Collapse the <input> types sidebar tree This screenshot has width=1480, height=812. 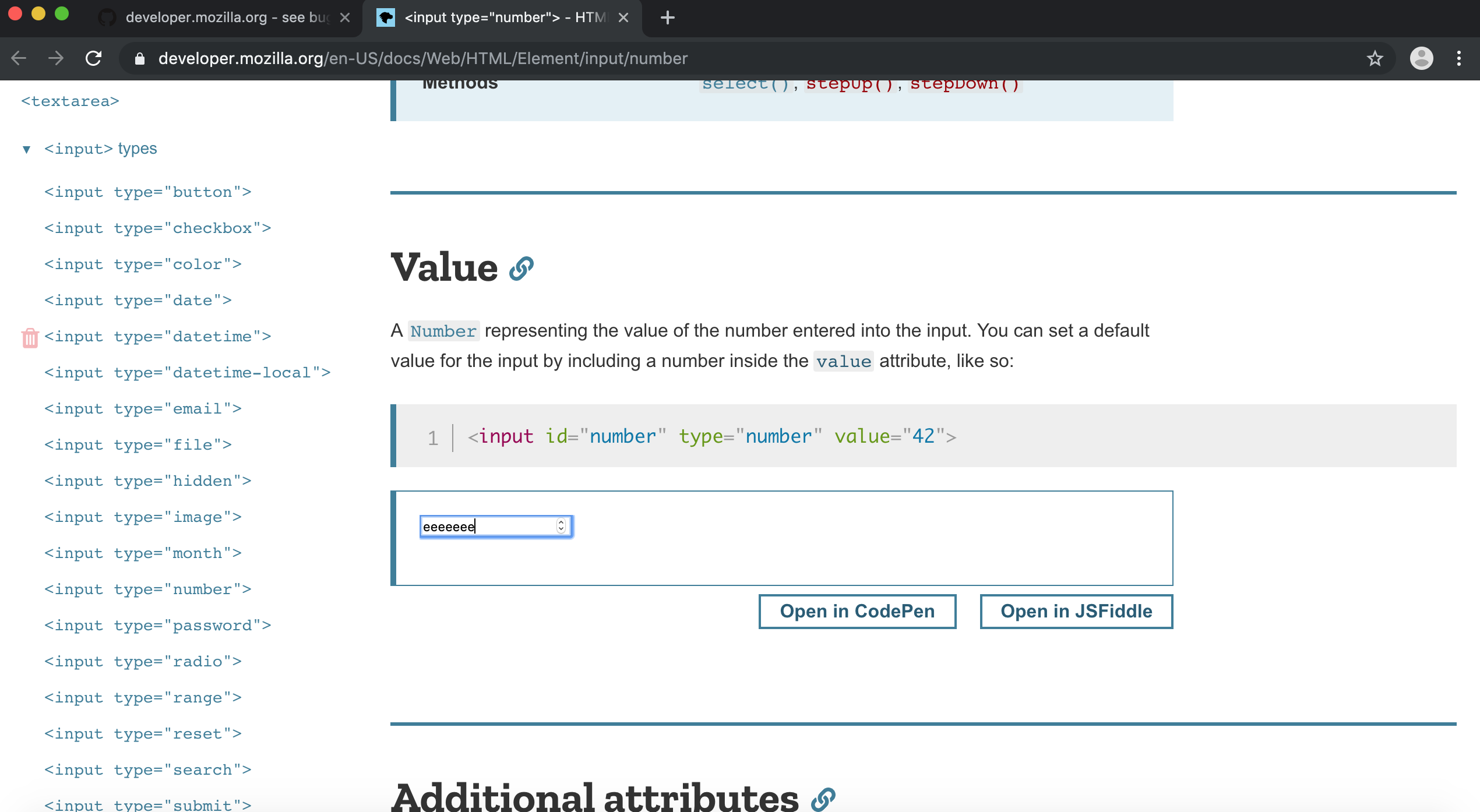coord(26,149)
